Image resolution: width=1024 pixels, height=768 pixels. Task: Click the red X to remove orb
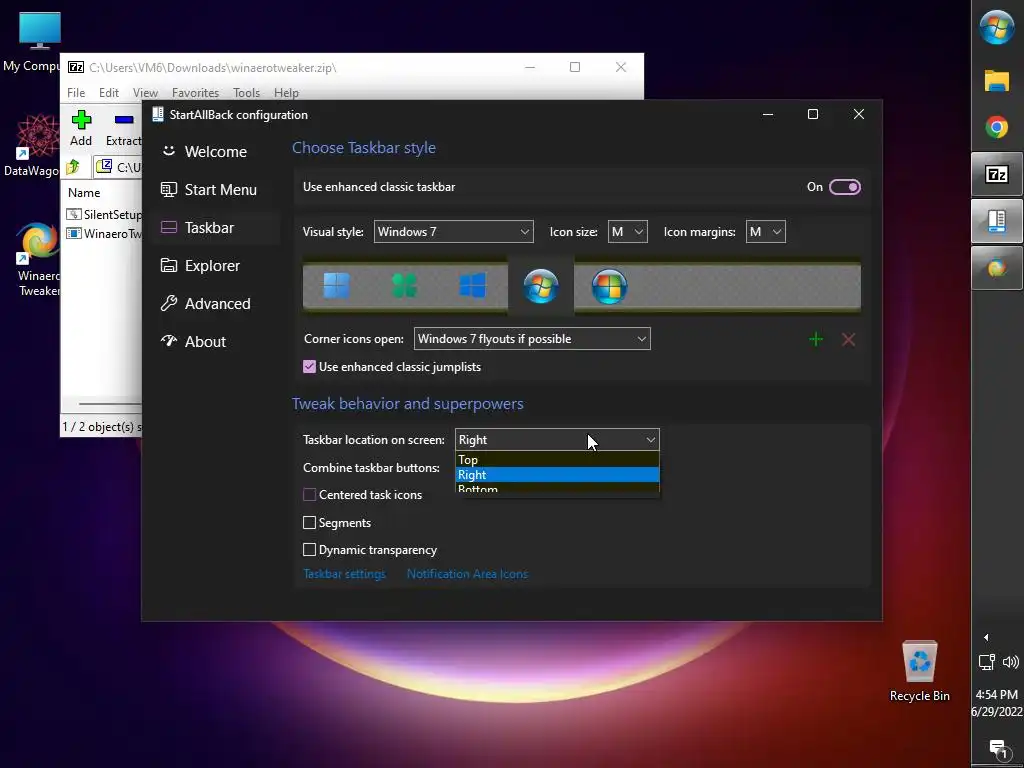coord(848,339)
